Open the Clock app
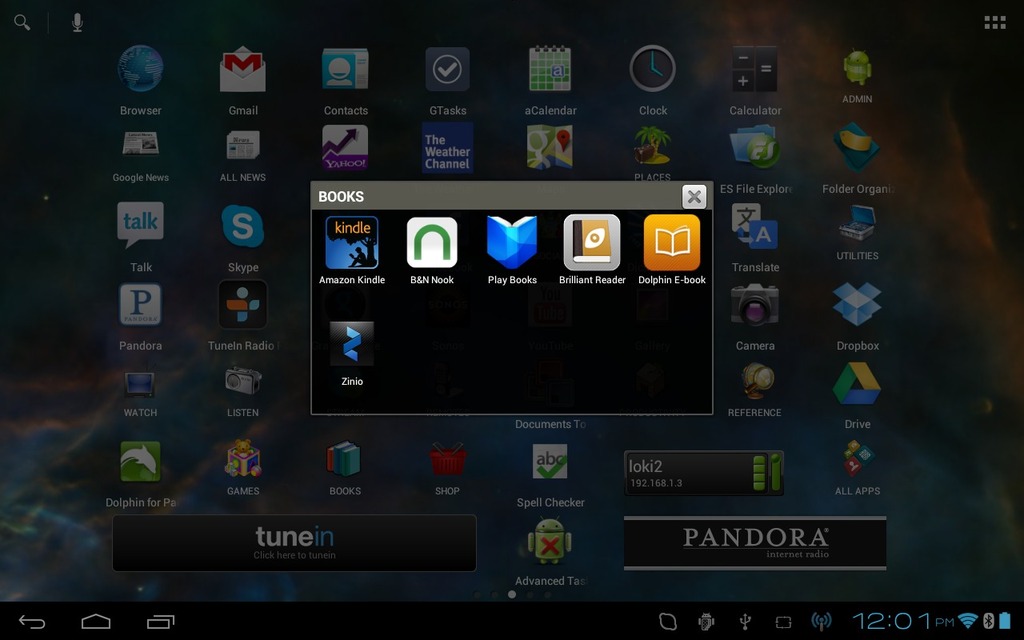 (x=652, y=69)
